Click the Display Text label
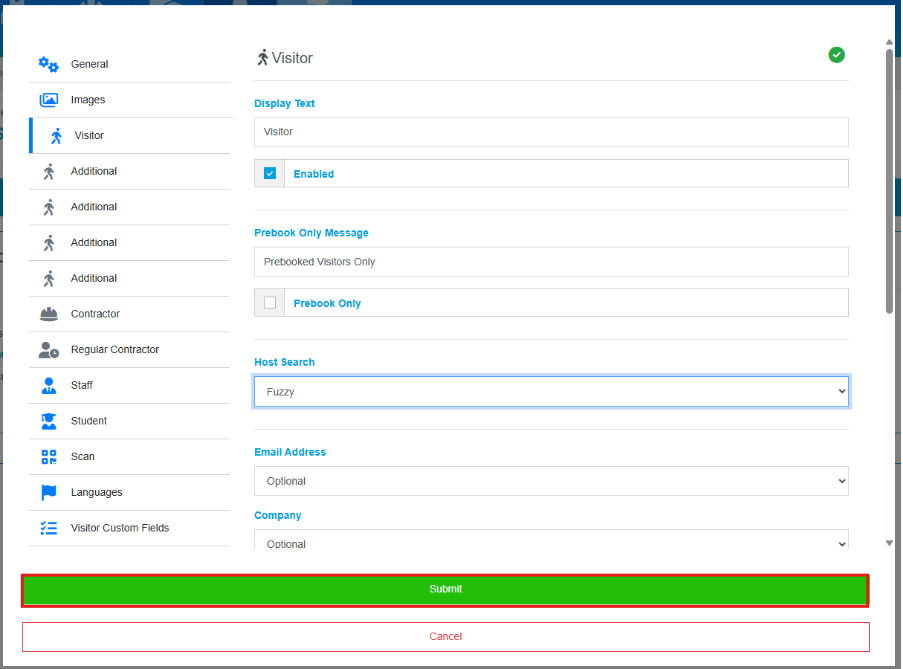 [284, 104]
